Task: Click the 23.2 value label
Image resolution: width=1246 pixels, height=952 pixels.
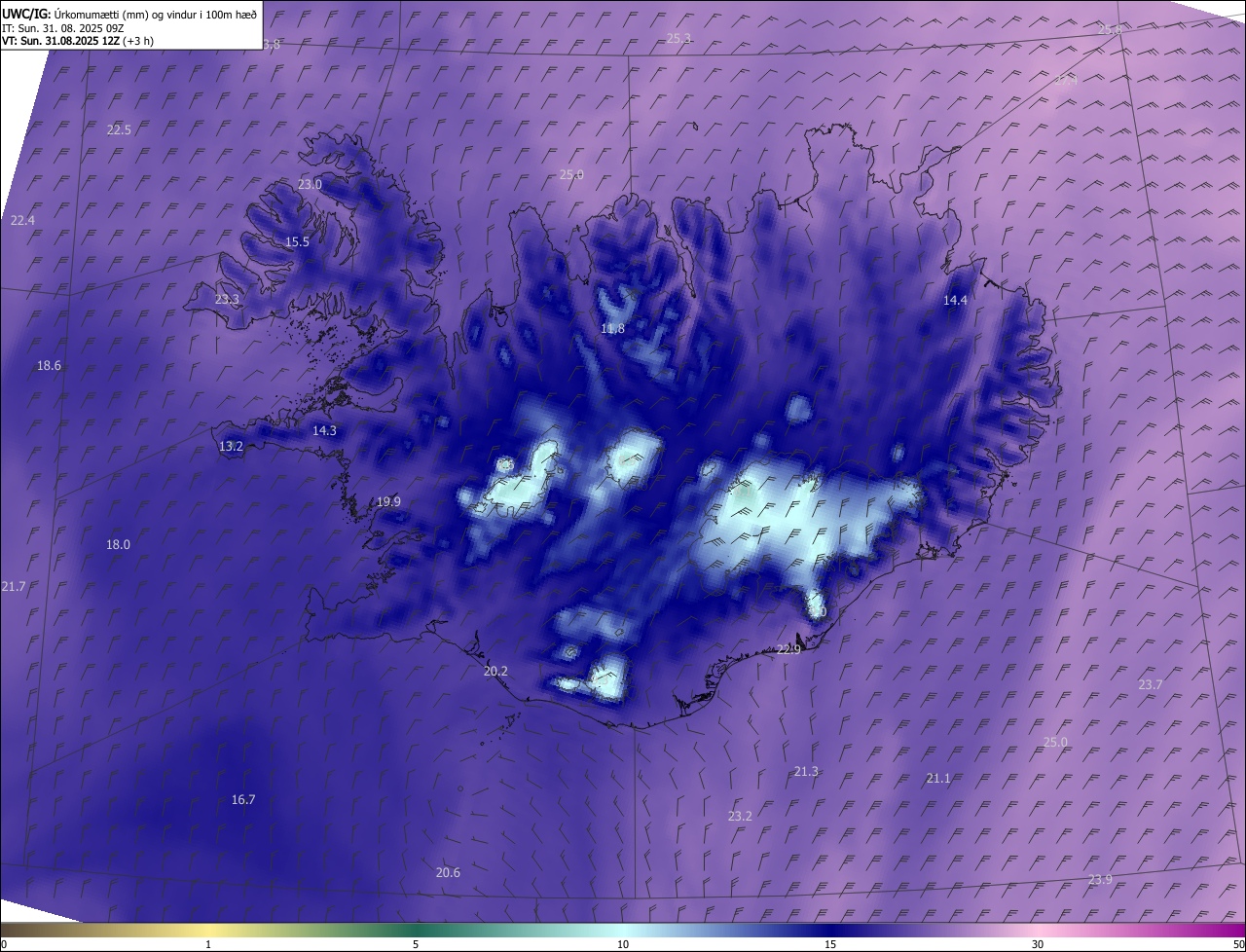Action: (x=740, y=816)
